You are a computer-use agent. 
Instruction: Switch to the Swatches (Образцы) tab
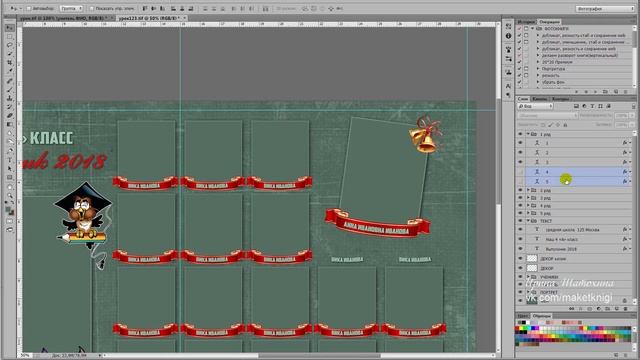(x=542, y=316)
